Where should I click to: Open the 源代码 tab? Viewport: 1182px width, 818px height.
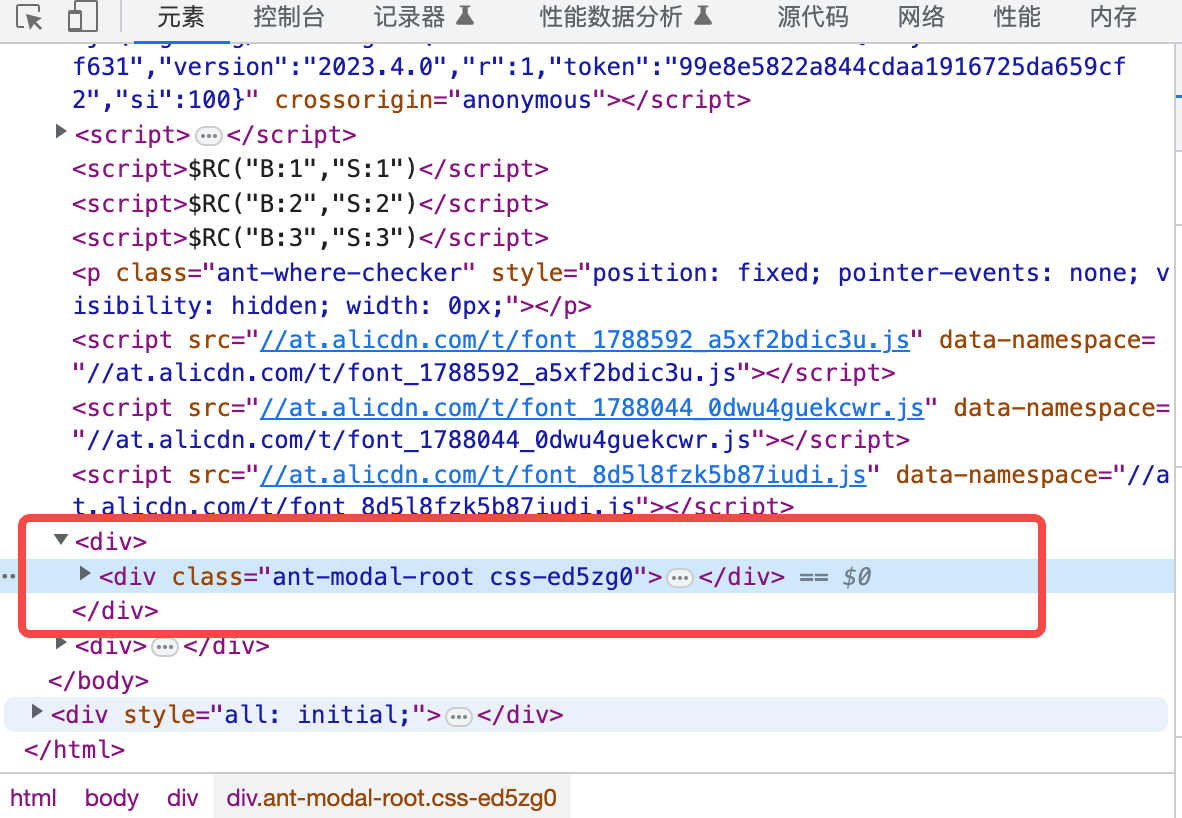(x=813, y=17)
